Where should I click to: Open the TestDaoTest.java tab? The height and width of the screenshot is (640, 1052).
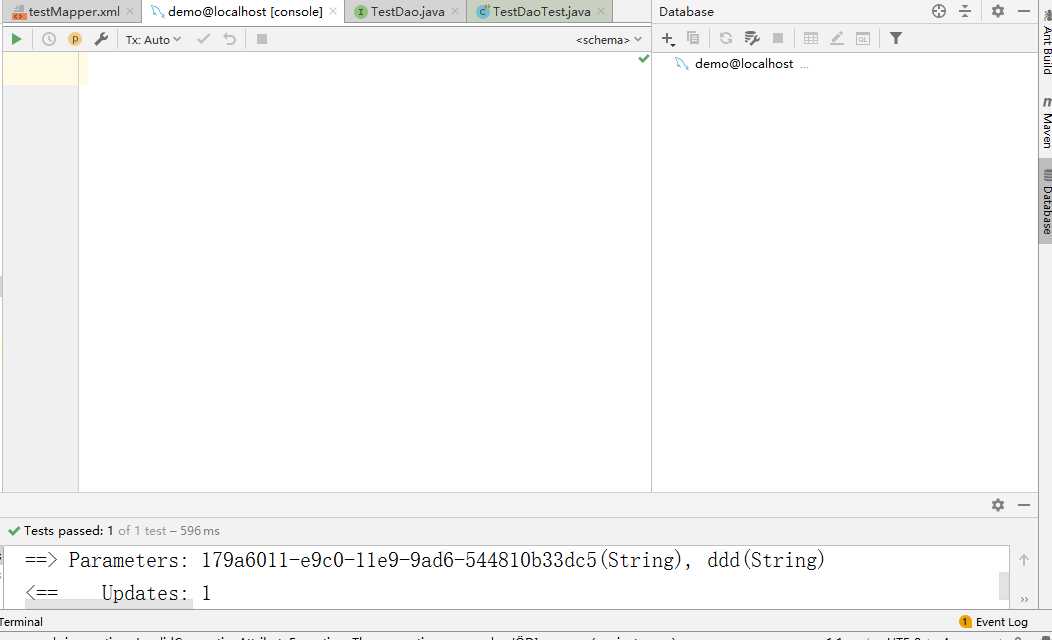pos(541,11)
